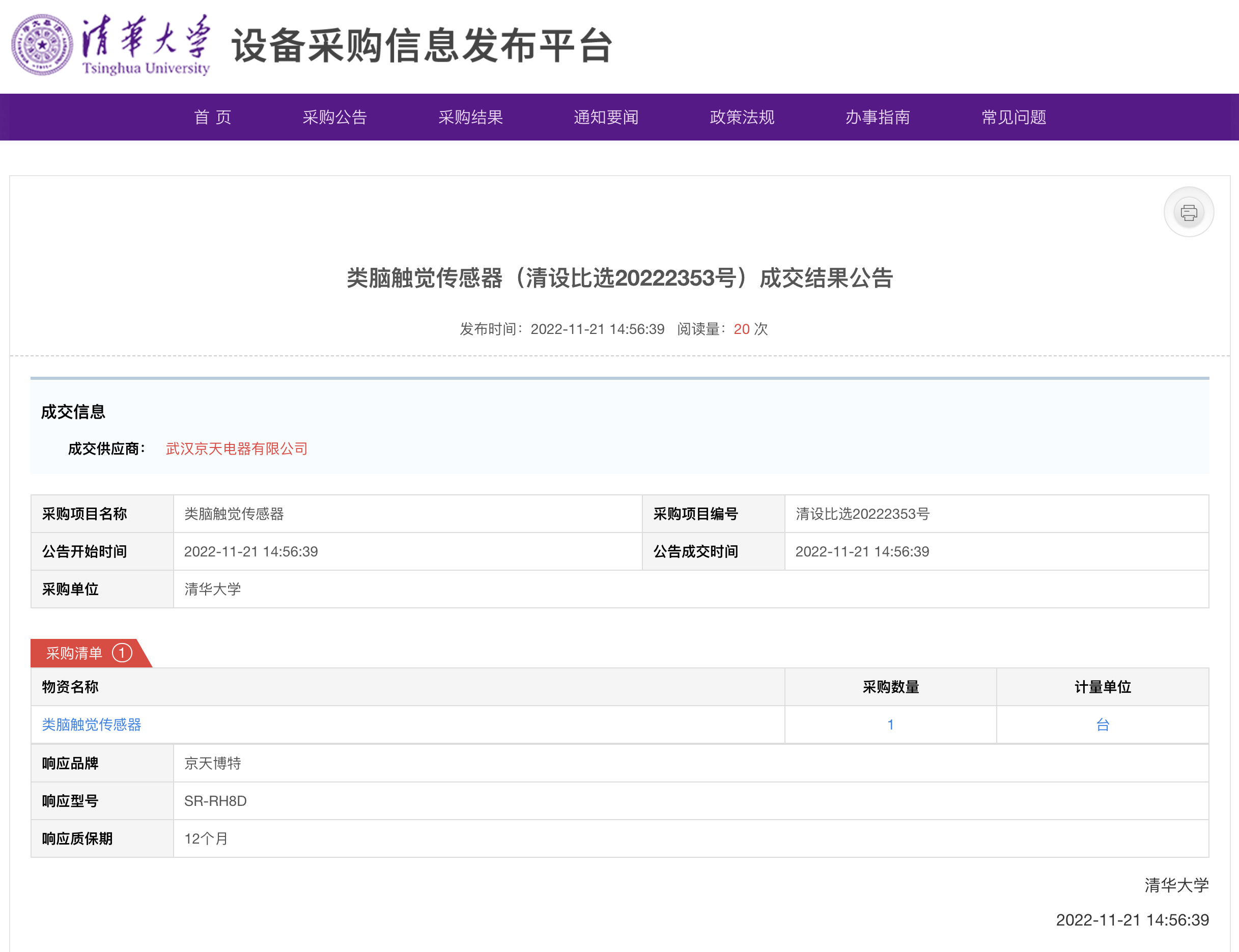The image size is (1239, 952).
Task: Open the 办事指南 navigation item
Action: point(878,117)
